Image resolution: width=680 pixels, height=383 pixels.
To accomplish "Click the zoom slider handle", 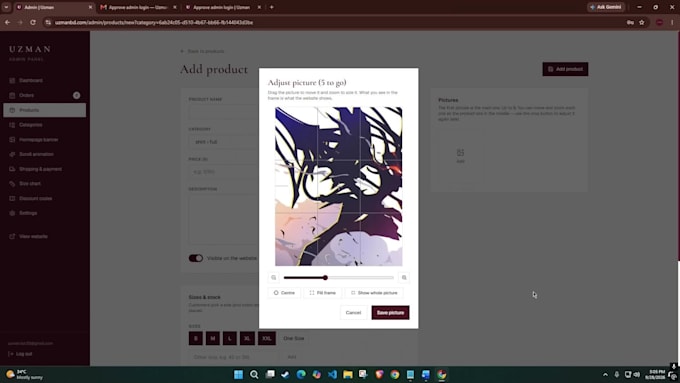I will pyautogui.click(x=325, y=278).
